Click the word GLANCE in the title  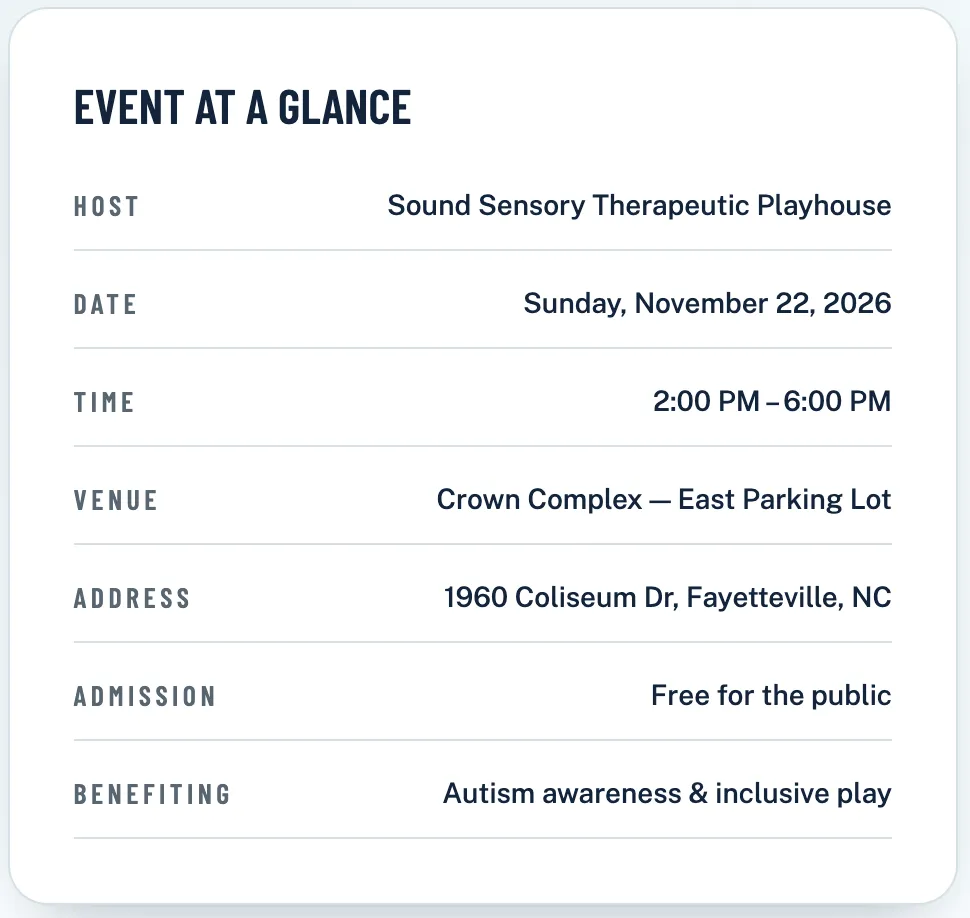click(x=345, y=108)
